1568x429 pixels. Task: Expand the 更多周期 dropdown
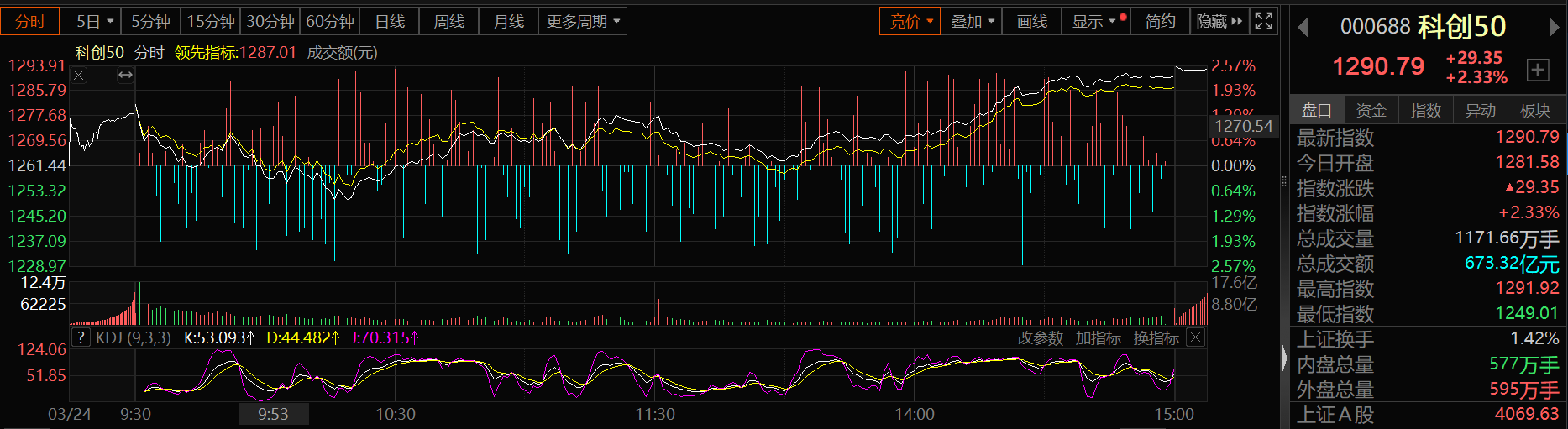click(583, 21)
